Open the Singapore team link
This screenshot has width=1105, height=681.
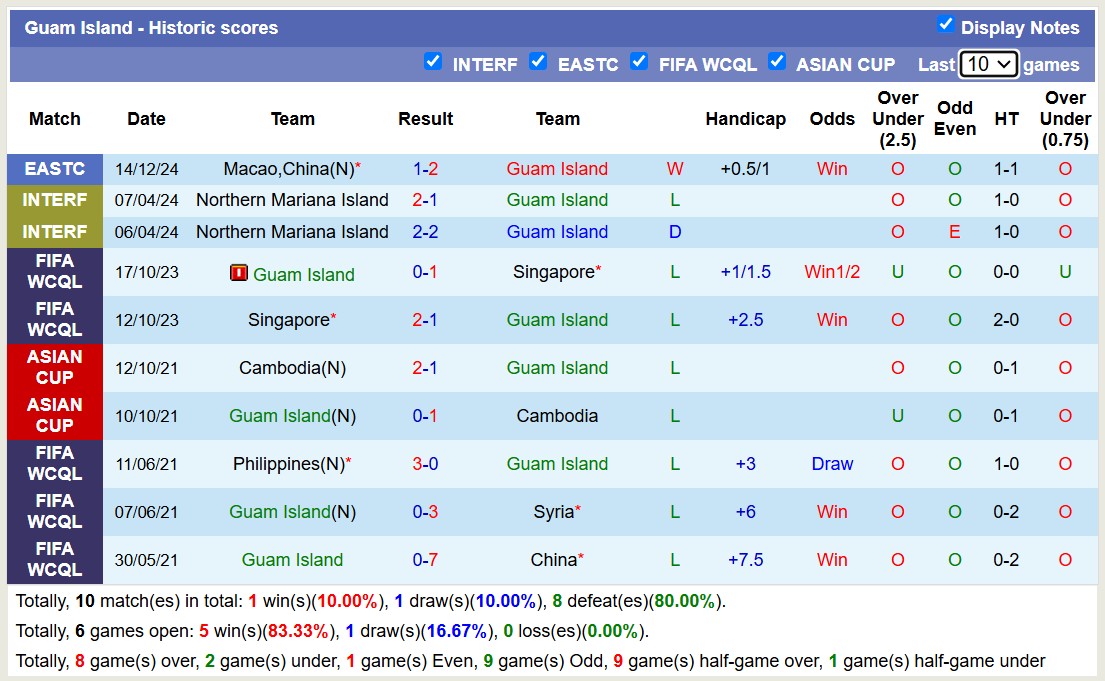click(x=553, y=271)
